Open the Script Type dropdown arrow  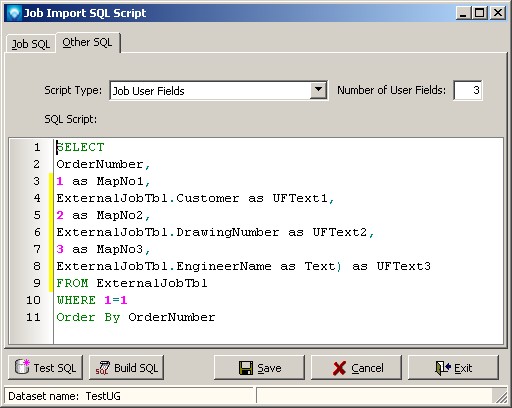(318, 90)
